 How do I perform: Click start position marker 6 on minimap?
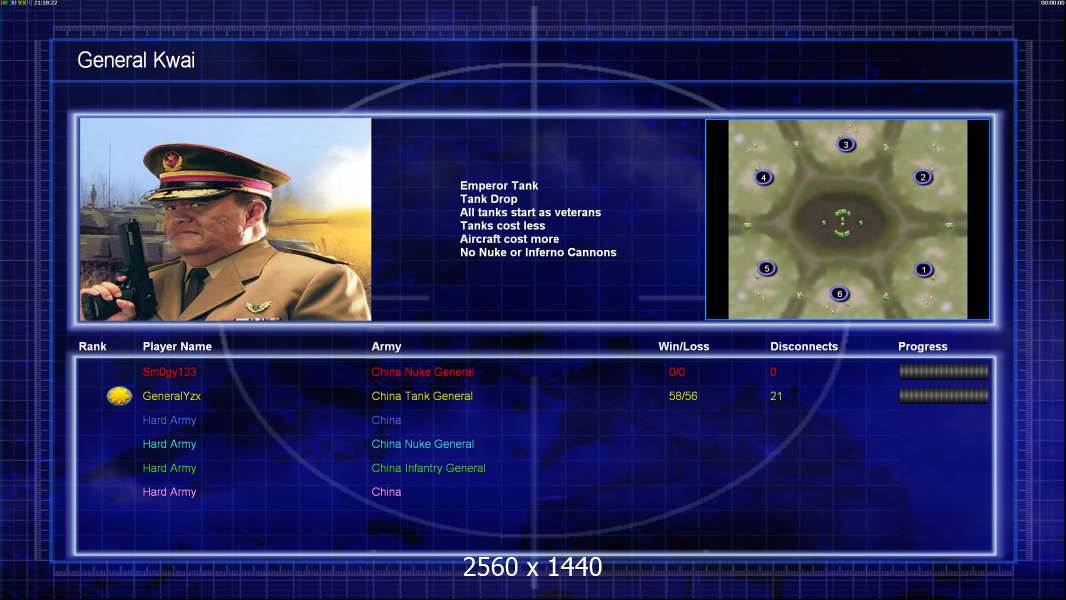pos(840,294)
